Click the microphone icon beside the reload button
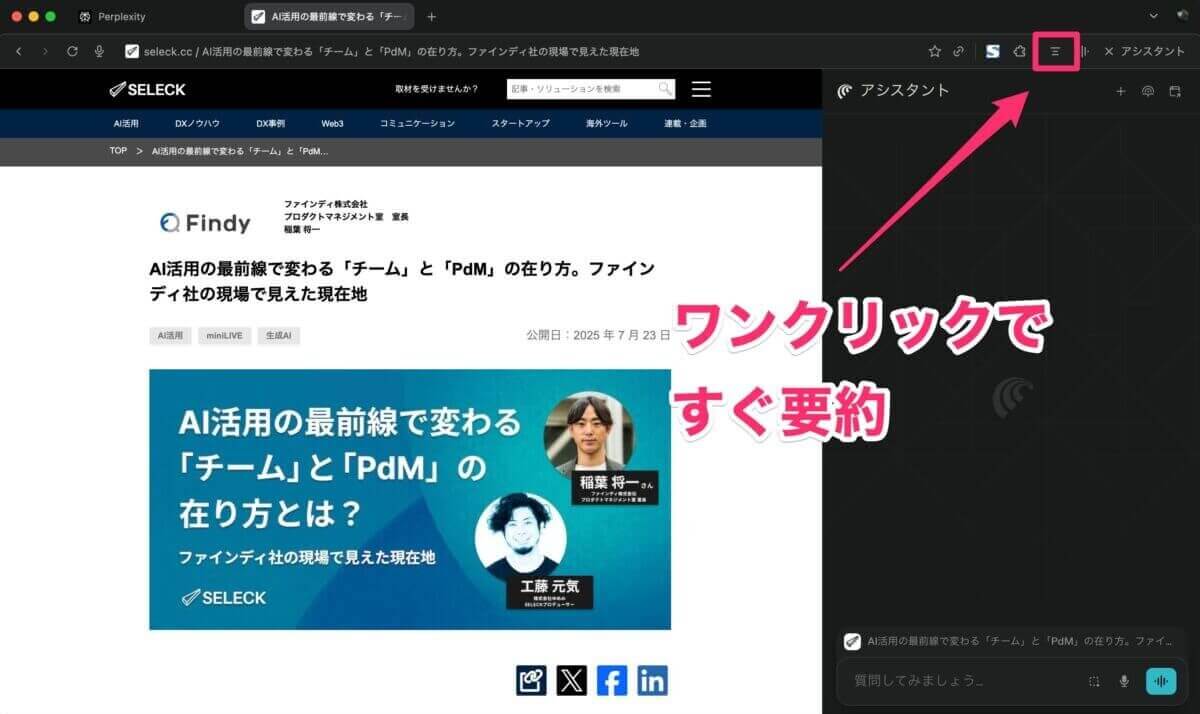 [x=99, y=51]
